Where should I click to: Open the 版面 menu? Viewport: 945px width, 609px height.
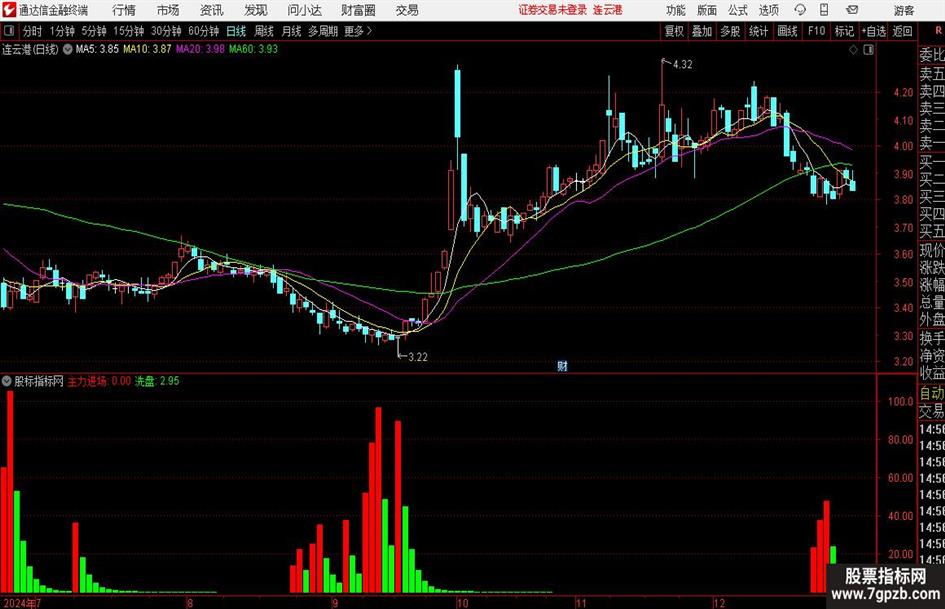click(x=707, y=10)
